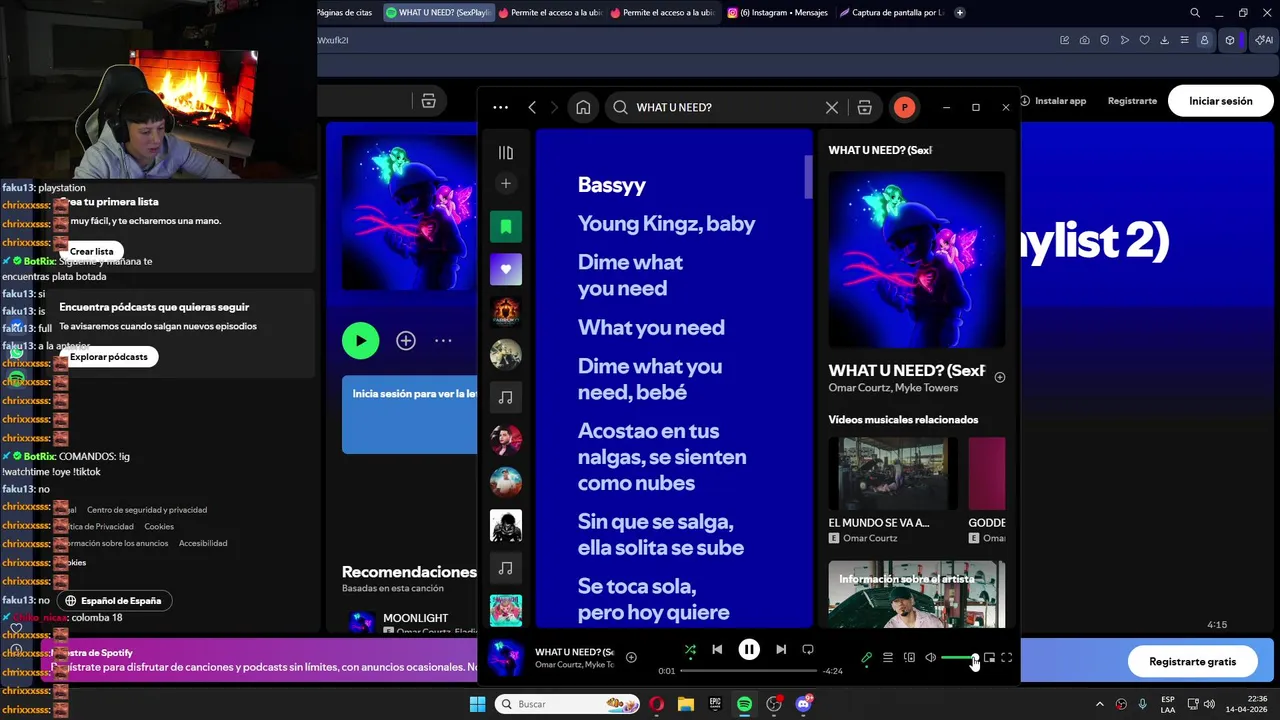Screen dimensions: 1280x720
Task: Switch to Captura de pantalla browser tab
Action: (x=891, y=13)
